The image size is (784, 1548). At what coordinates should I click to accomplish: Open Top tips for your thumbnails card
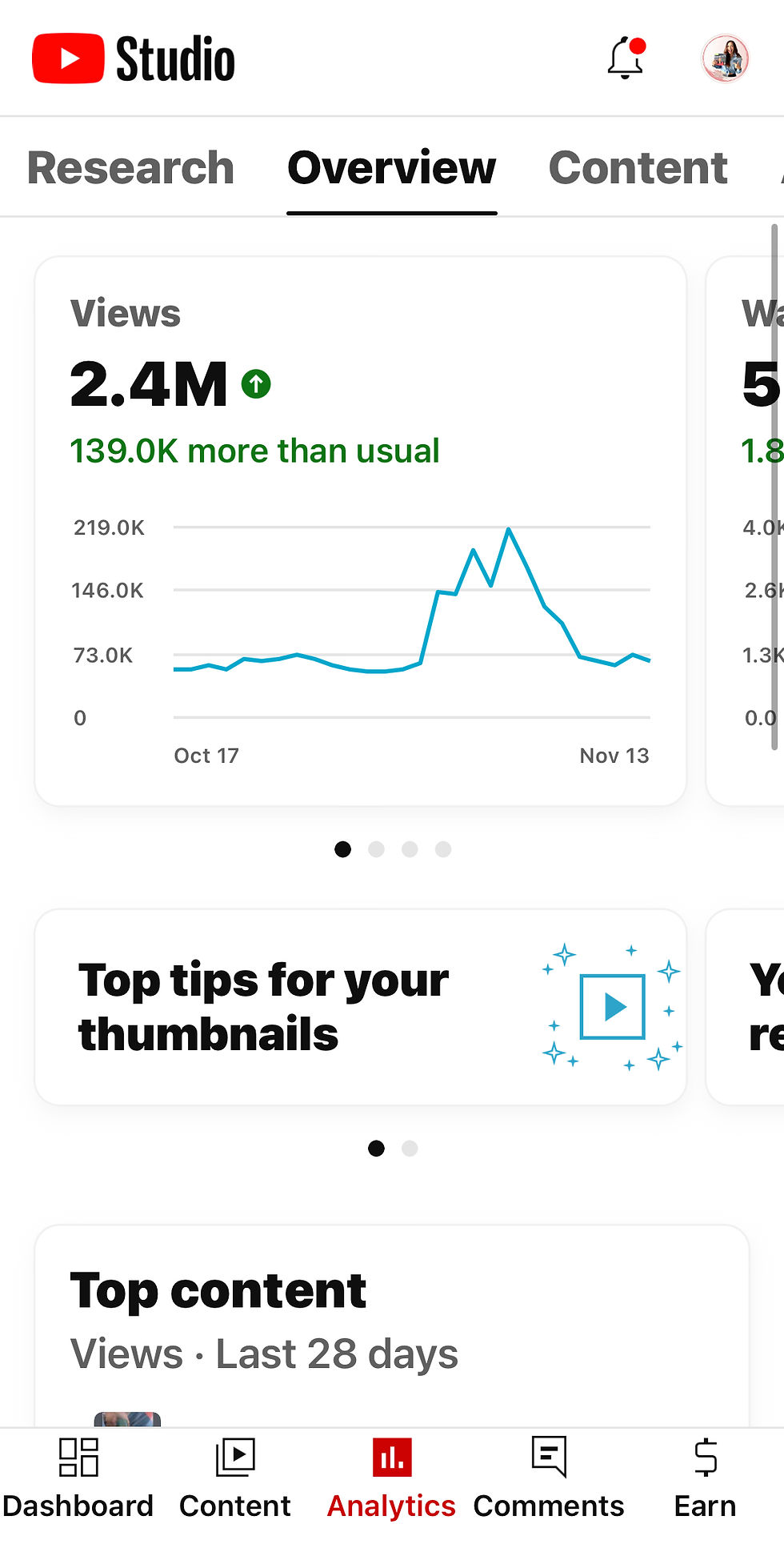pyautogui.click(x=361, y=1007)
